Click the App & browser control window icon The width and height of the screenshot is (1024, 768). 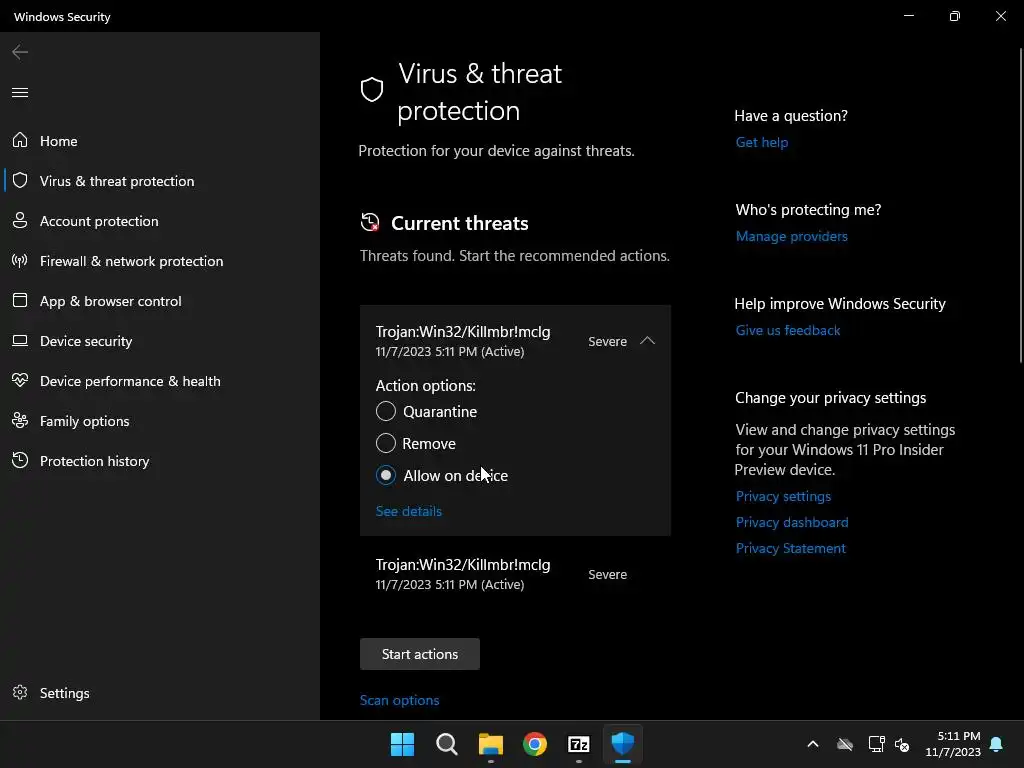pyautogui.click(x=20, y=300)
